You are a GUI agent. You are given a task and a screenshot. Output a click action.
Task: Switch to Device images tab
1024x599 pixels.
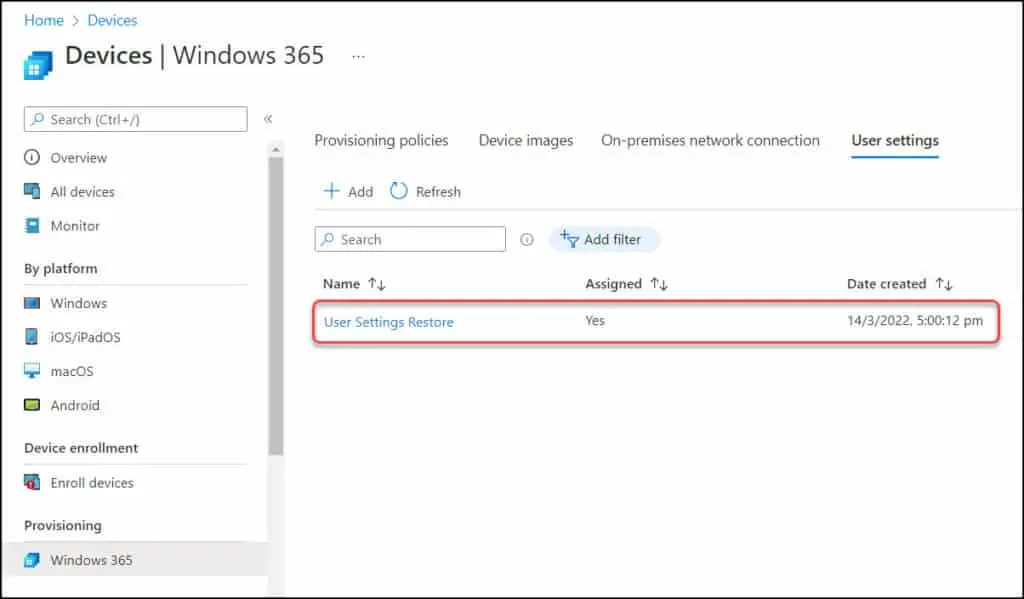(526, 140)
